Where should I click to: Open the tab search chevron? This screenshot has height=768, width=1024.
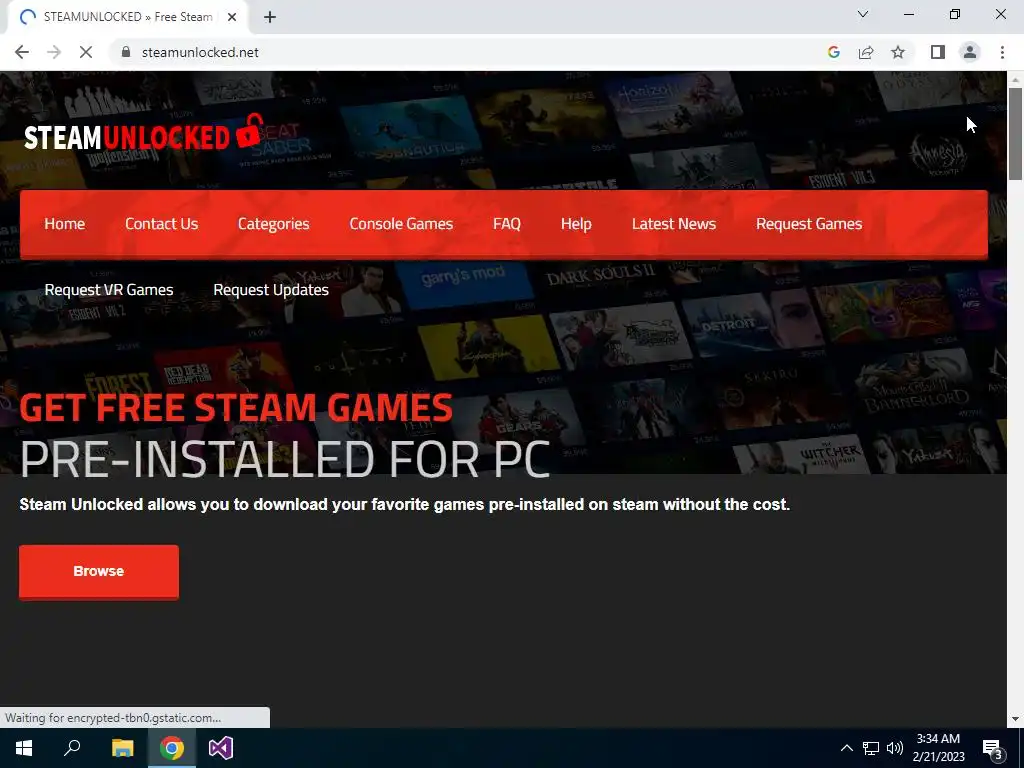point(863,14)
